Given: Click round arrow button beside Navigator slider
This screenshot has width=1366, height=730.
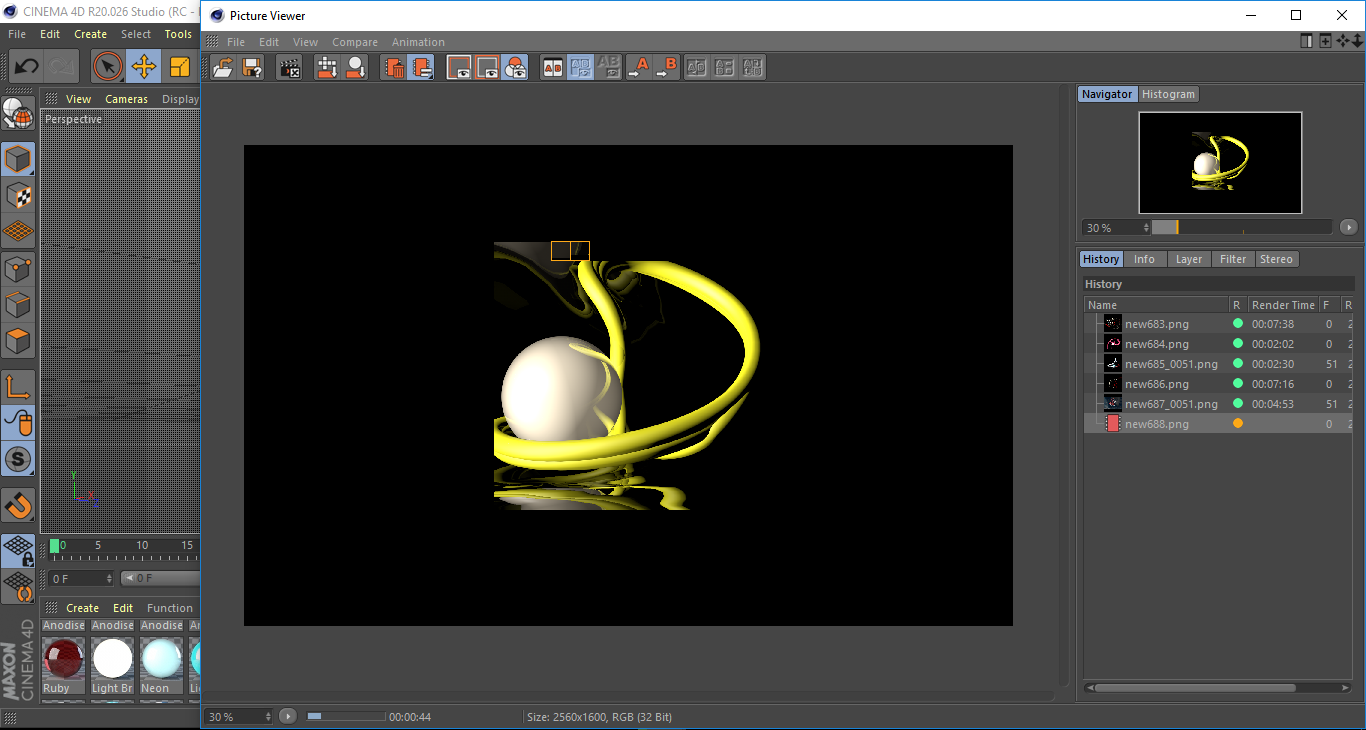Looking at the screenshot, I should tap(1348, 227).
